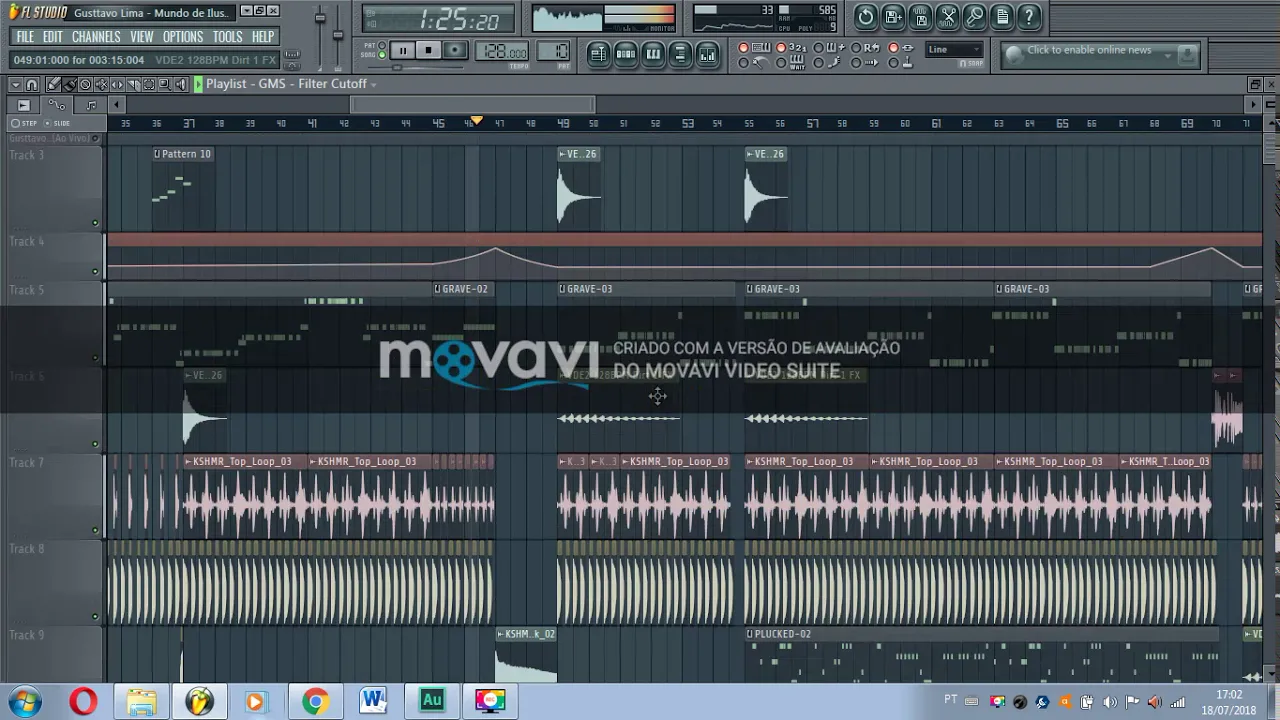1280x720 pixels.
Task: Open the Playlist window button
Action: pos(598,54)
